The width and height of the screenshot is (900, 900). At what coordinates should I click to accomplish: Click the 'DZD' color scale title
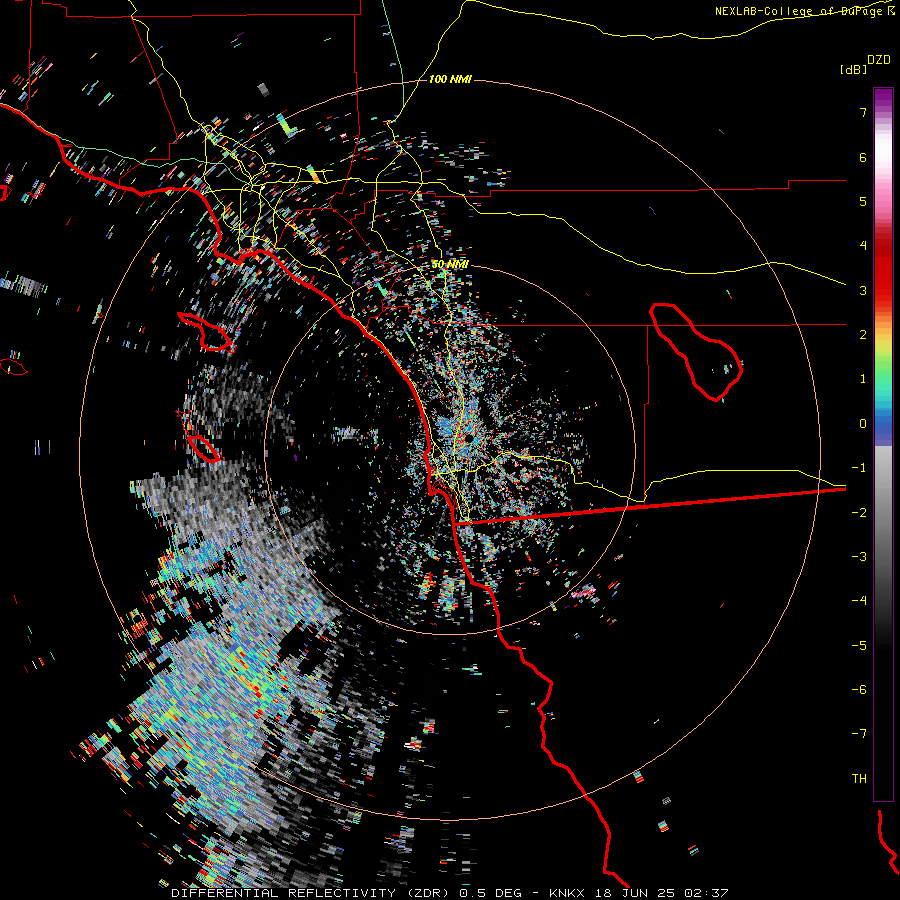879,60
